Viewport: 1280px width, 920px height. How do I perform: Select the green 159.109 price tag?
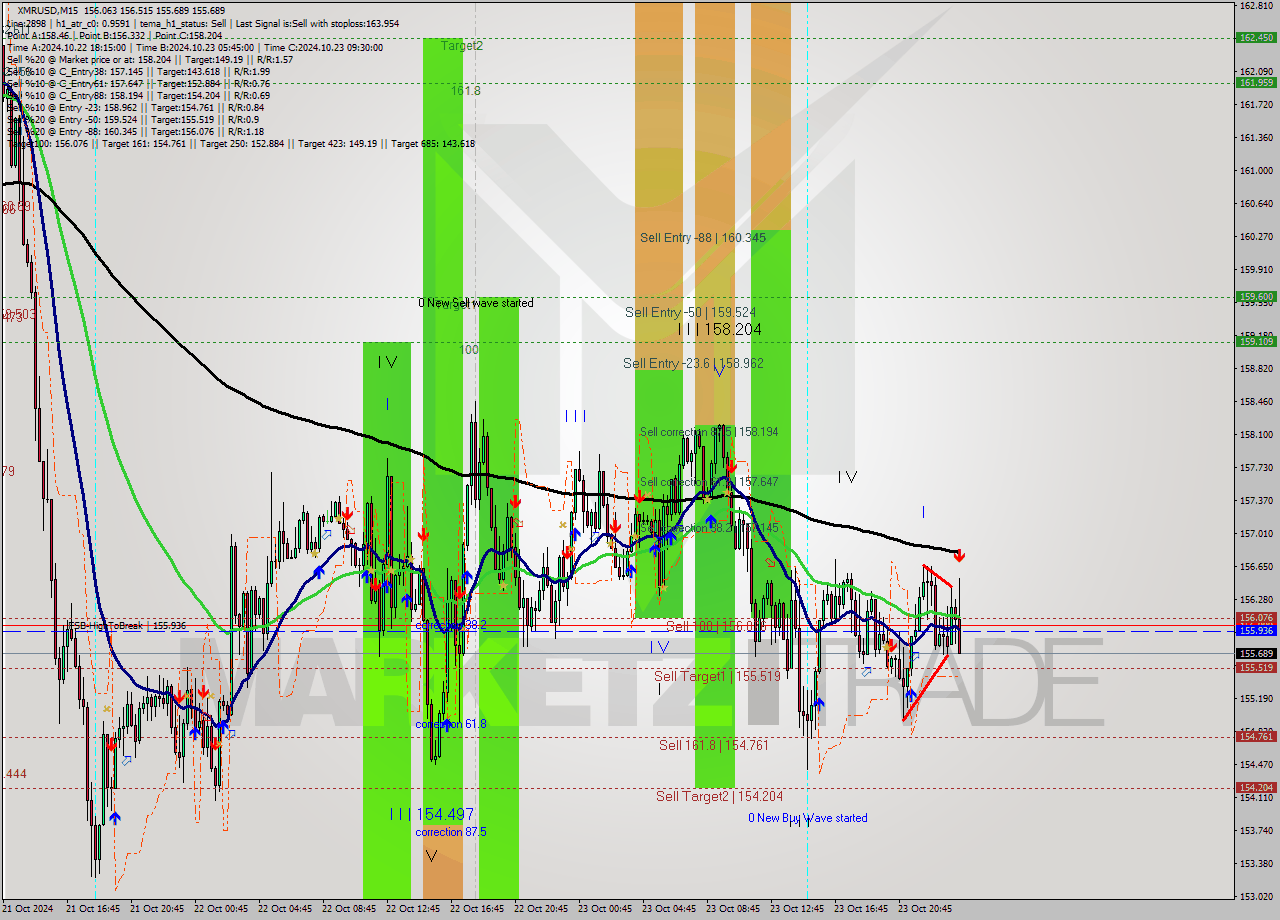1256,342
